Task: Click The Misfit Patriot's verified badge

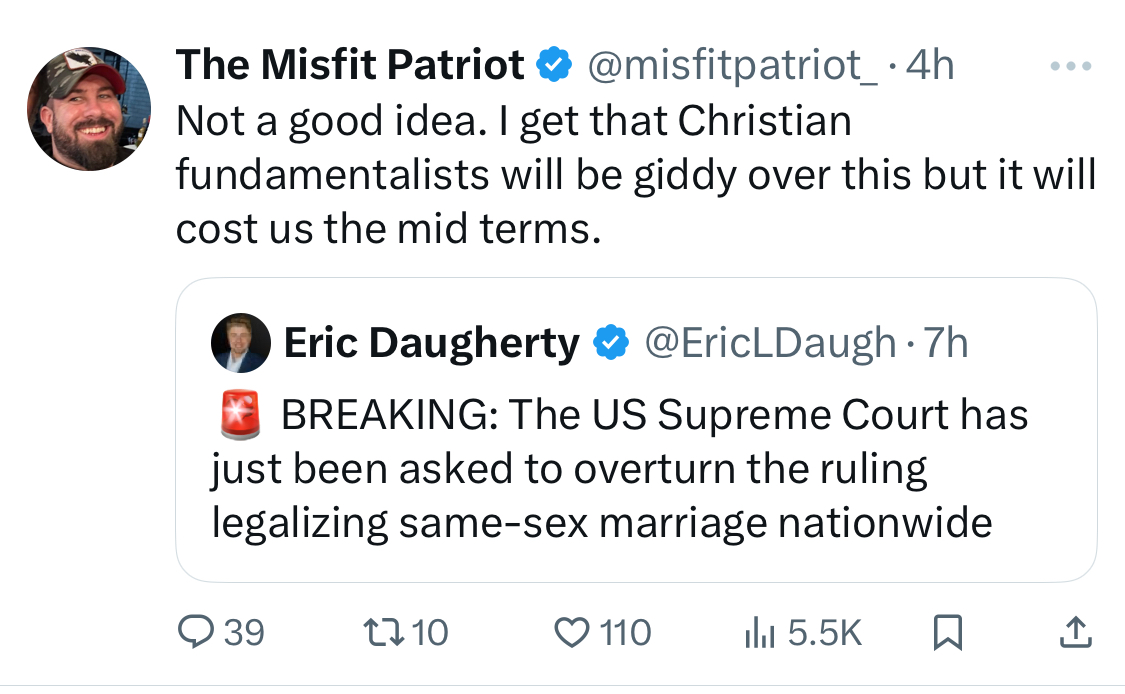Action: pyautogui.click(x=554, y=65)
